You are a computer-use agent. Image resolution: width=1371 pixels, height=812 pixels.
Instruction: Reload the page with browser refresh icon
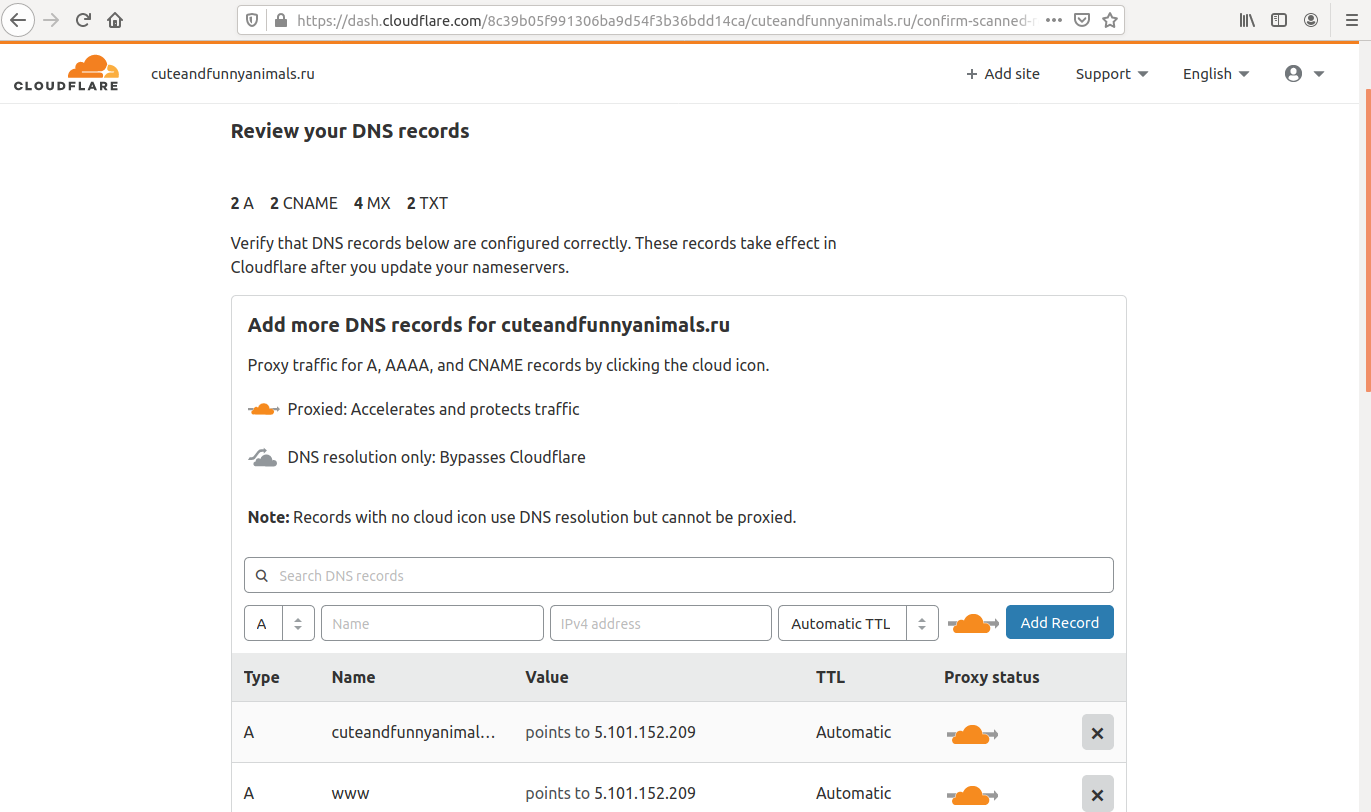(x=84, y=20)
